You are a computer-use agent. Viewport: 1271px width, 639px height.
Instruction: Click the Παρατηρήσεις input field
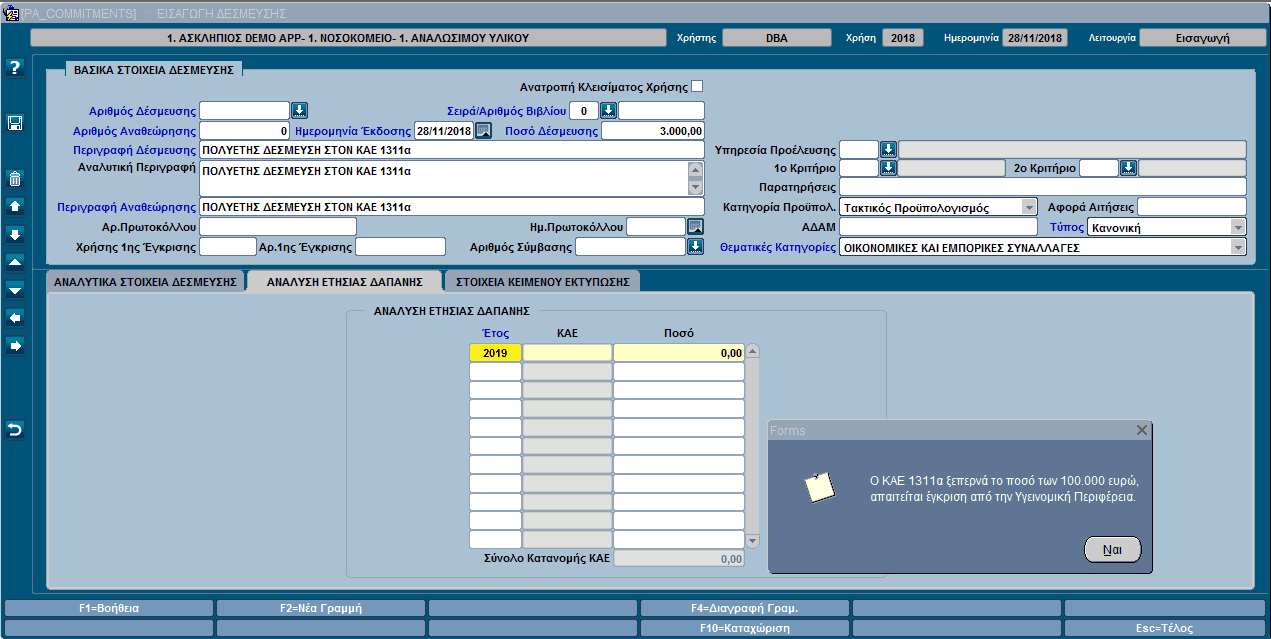[1043, 187]
